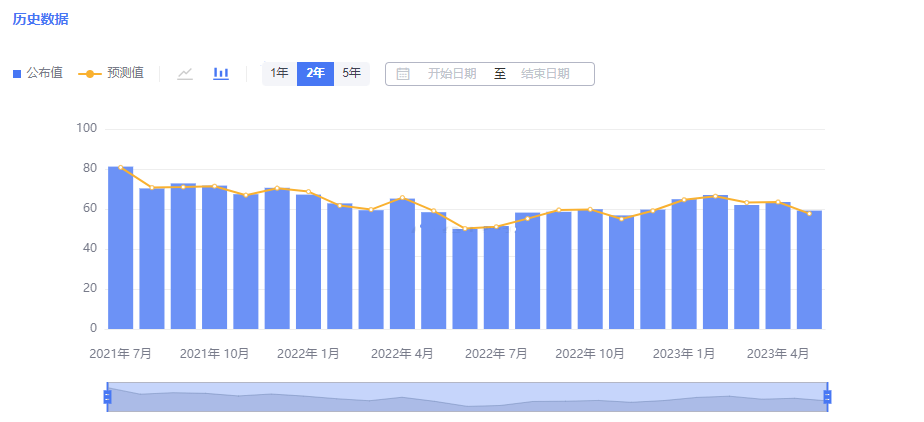This screenshot has width=924, height=422.
Task: Click the left handle of range slider
Action: coord(107,397)
